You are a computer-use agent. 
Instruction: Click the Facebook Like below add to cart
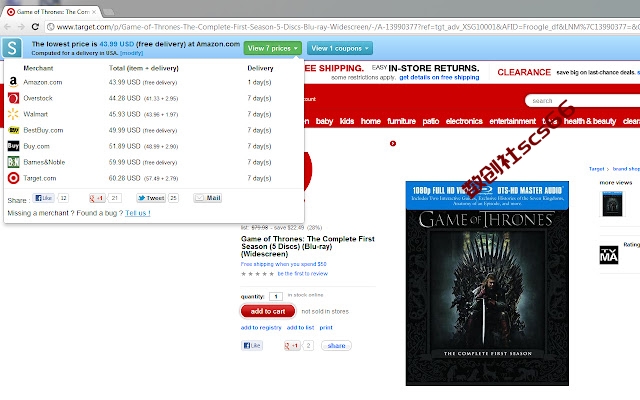[x=251, y=345]
